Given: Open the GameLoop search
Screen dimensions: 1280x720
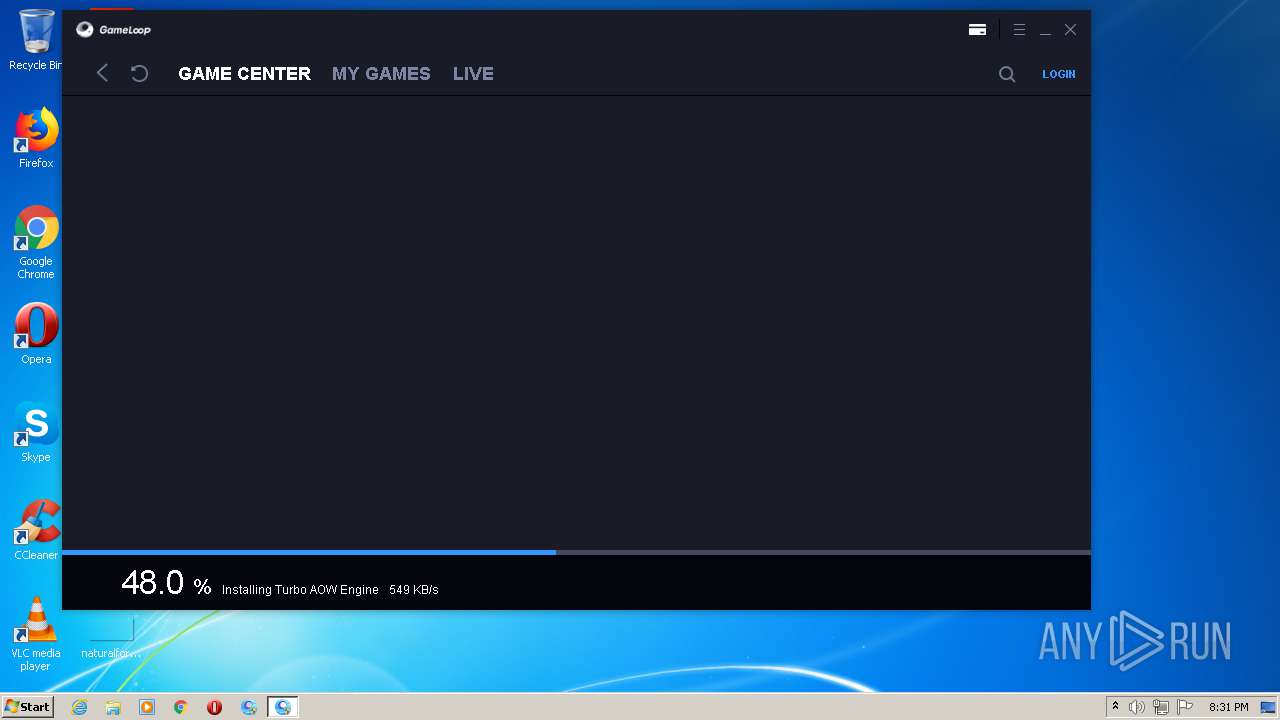Looking at the screenshot, I should [x=1007, y=74].
